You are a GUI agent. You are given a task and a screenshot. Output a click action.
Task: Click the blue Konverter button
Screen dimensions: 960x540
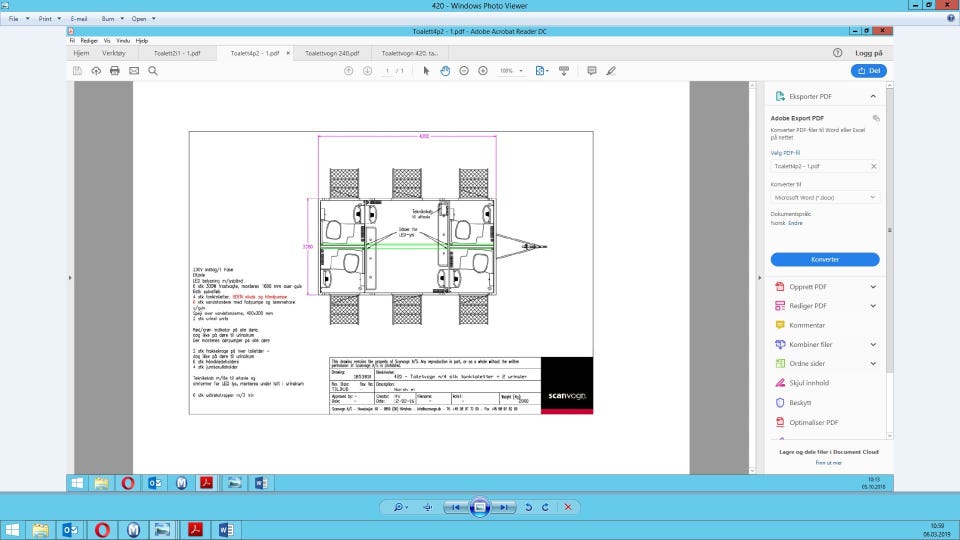click(x=824, y=259)
